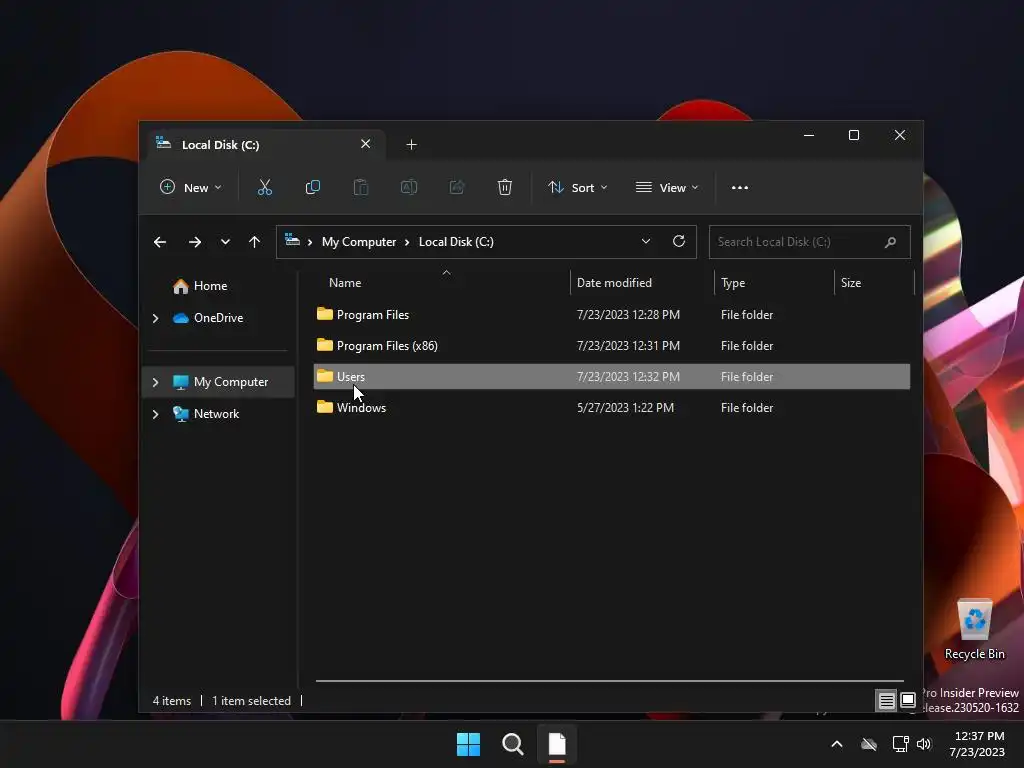The height and width of the screenshot is (768, 1024).
Task: Sort by Type column header
Action: tap(733, 283)
